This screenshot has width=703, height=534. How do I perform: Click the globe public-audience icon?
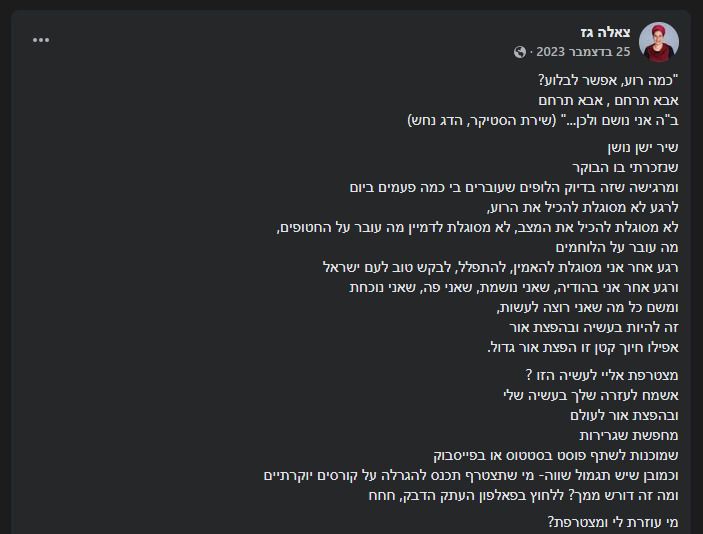click(x=520, y=52)
